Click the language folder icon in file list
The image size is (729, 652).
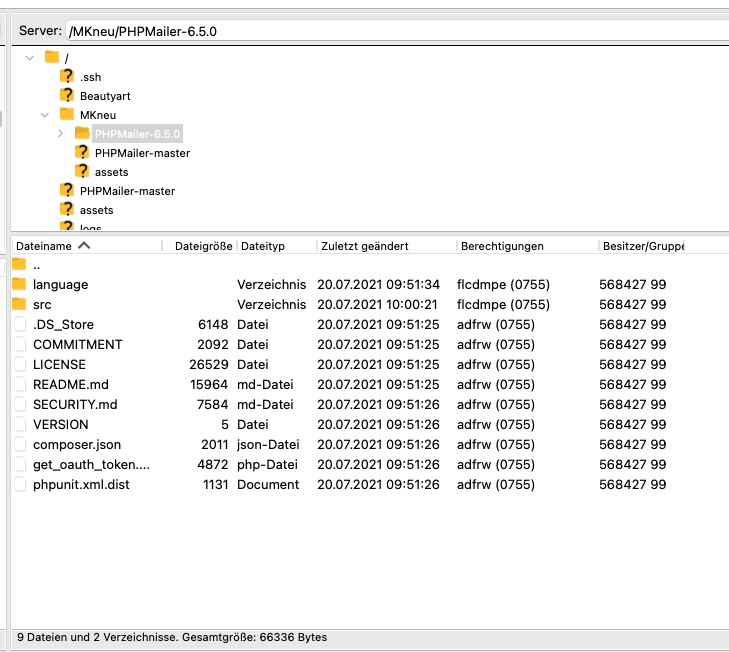pos(19,284)
